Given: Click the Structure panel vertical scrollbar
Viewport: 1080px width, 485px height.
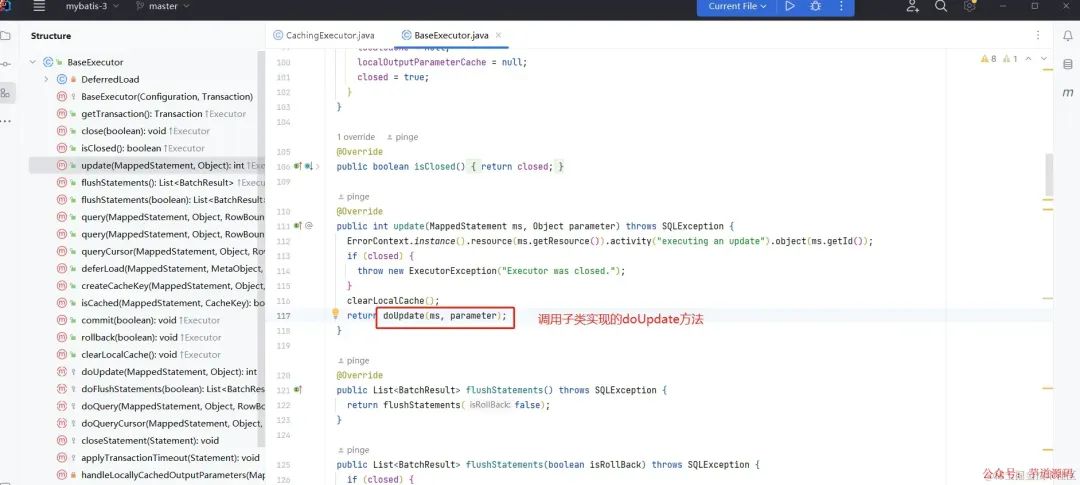Looking at the screenshot, I should (261, 248).
